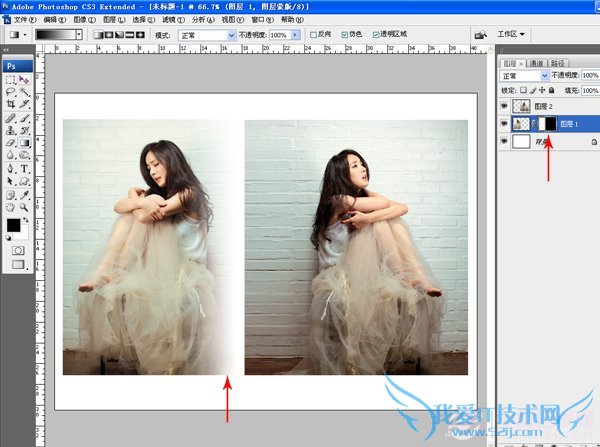
Task: Select the Move tool
Action: tap(24, 78)
